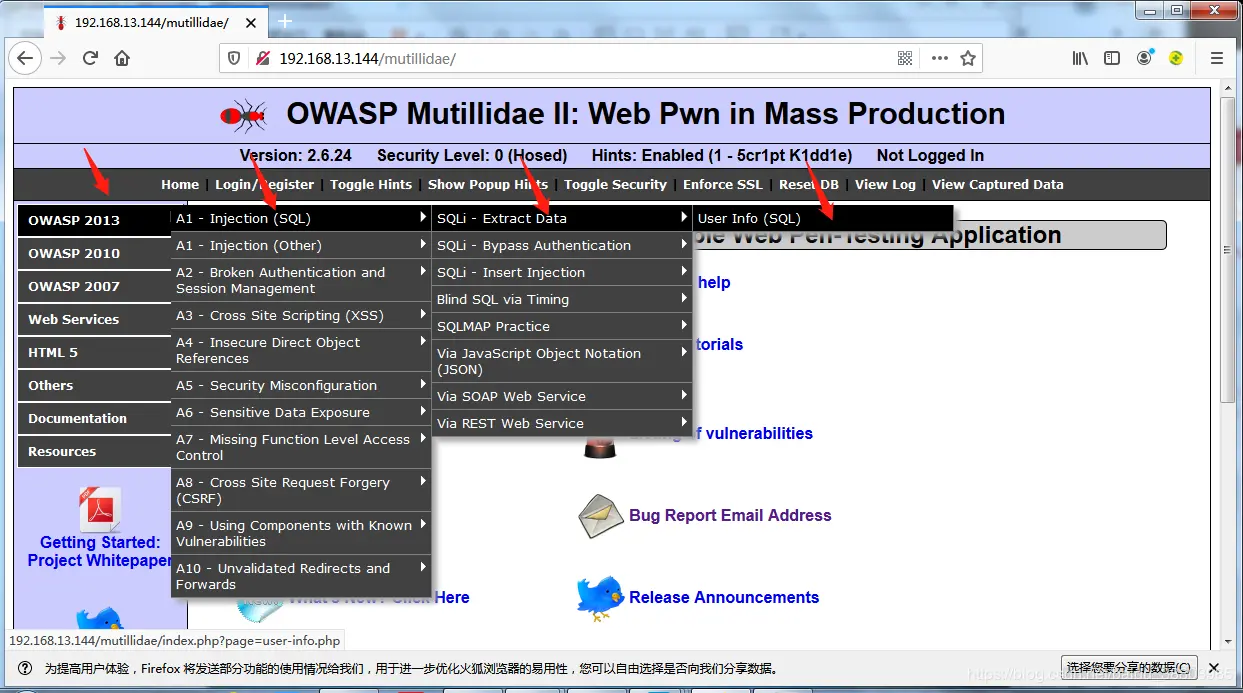Open View Log link
The height and width of the screenshot is (693, 1243).
pyautogui.click(x=885, y=184)
